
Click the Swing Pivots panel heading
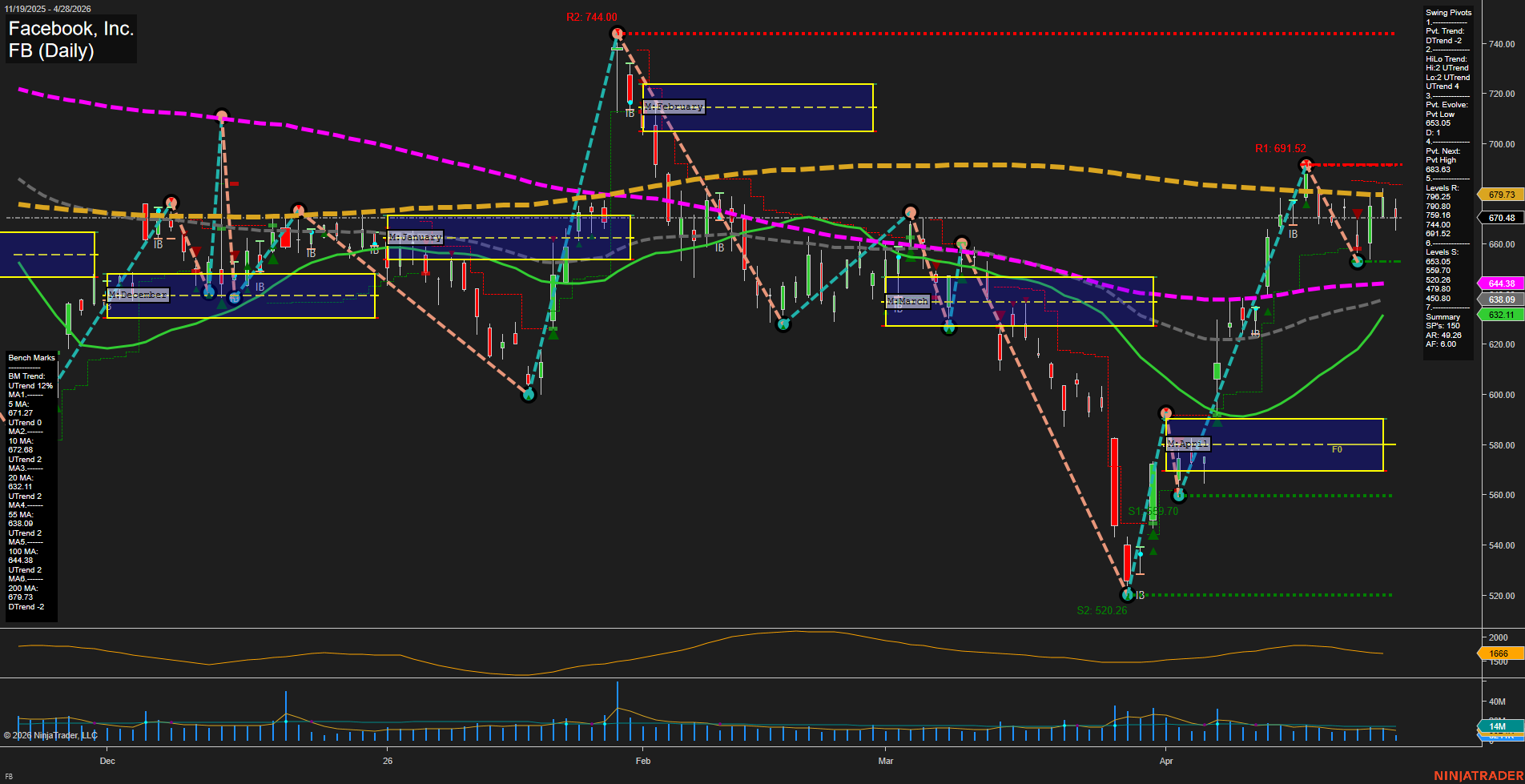[x=1448, y=13]
